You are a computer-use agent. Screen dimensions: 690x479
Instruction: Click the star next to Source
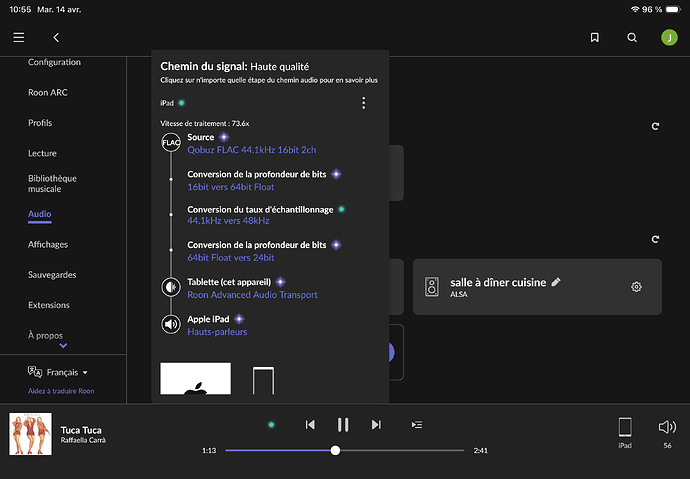pyautogui.click(x=224, y=137)
